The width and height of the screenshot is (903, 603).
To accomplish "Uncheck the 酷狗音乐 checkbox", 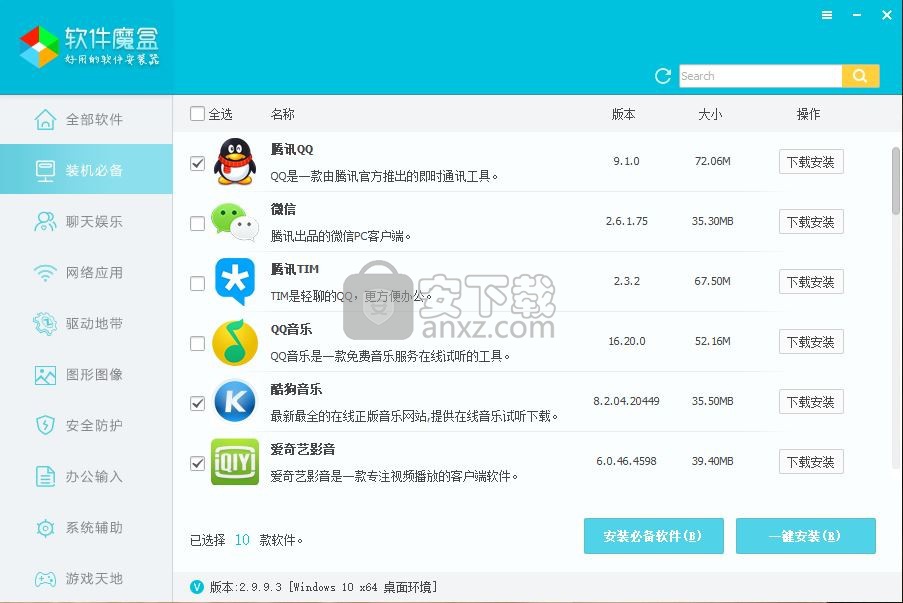I will pos(197,403).
